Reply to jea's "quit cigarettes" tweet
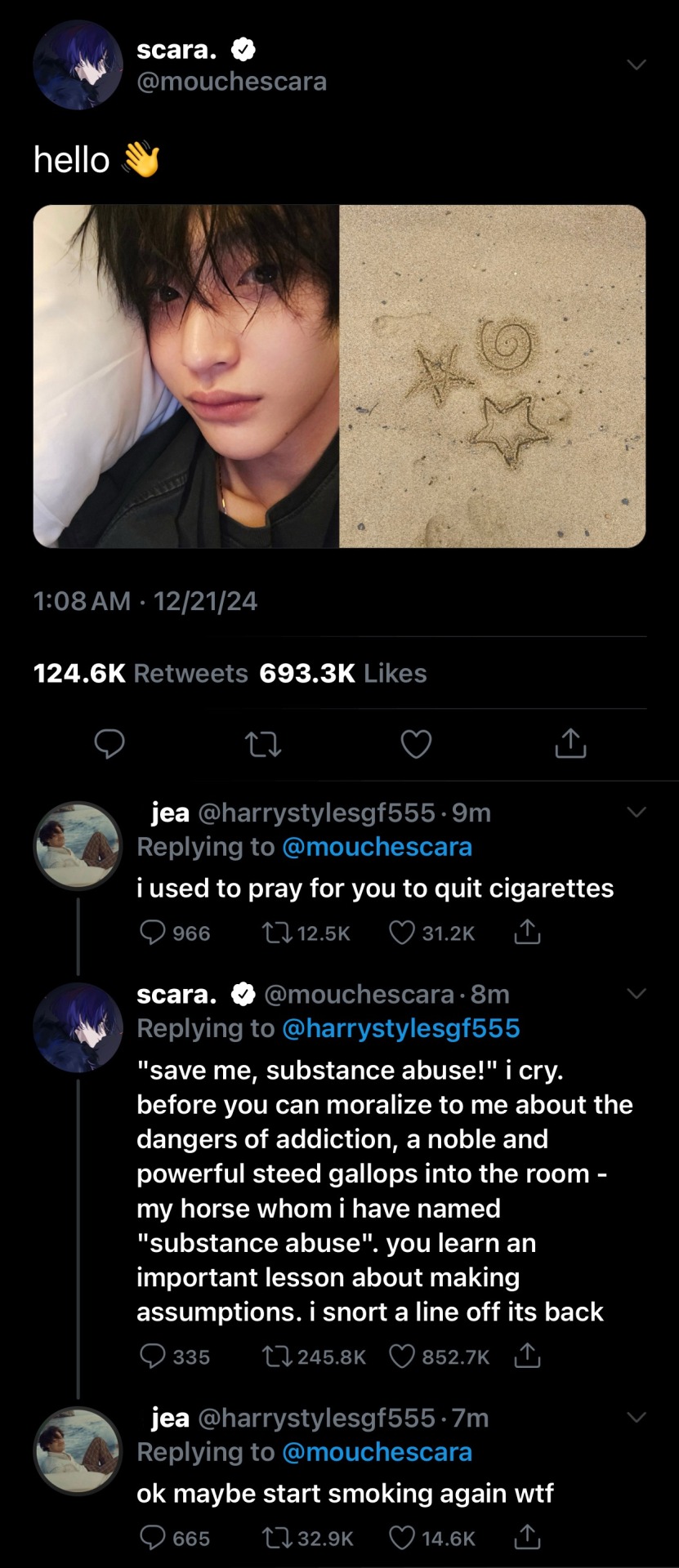This screenshot has width=679, height=1568. pos(153,932)
